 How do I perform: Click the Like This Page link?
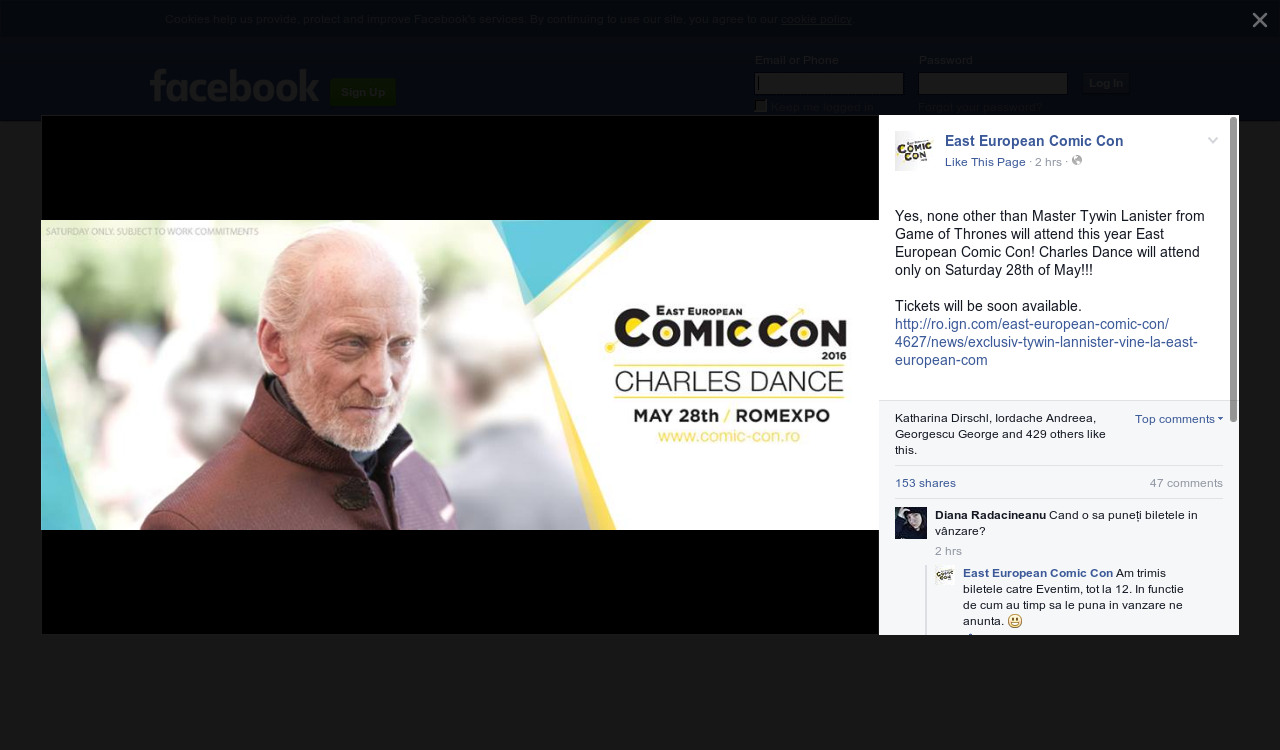(985, 162)
